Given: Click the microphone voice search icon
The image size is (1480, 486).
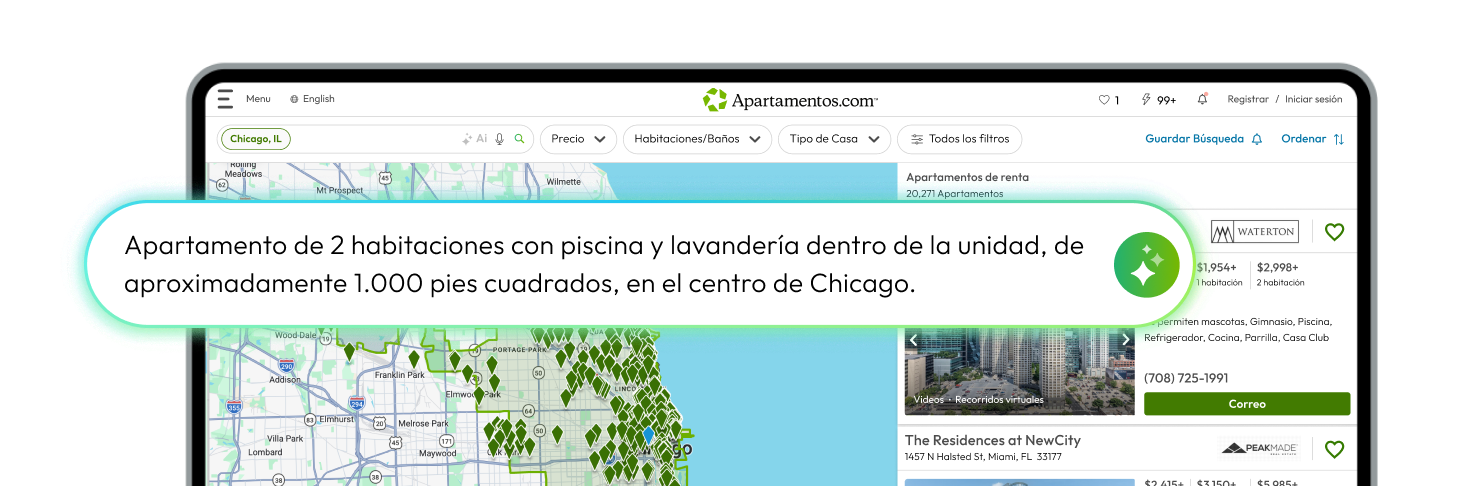Looking at the screenshot, I should click(x=500, y=139).
